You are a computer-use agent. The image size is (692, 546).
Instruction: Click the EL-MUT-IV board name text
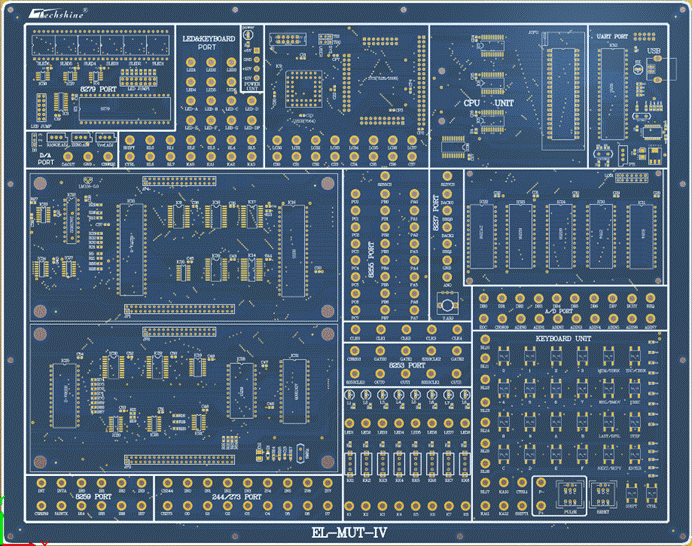click(348, 532)
